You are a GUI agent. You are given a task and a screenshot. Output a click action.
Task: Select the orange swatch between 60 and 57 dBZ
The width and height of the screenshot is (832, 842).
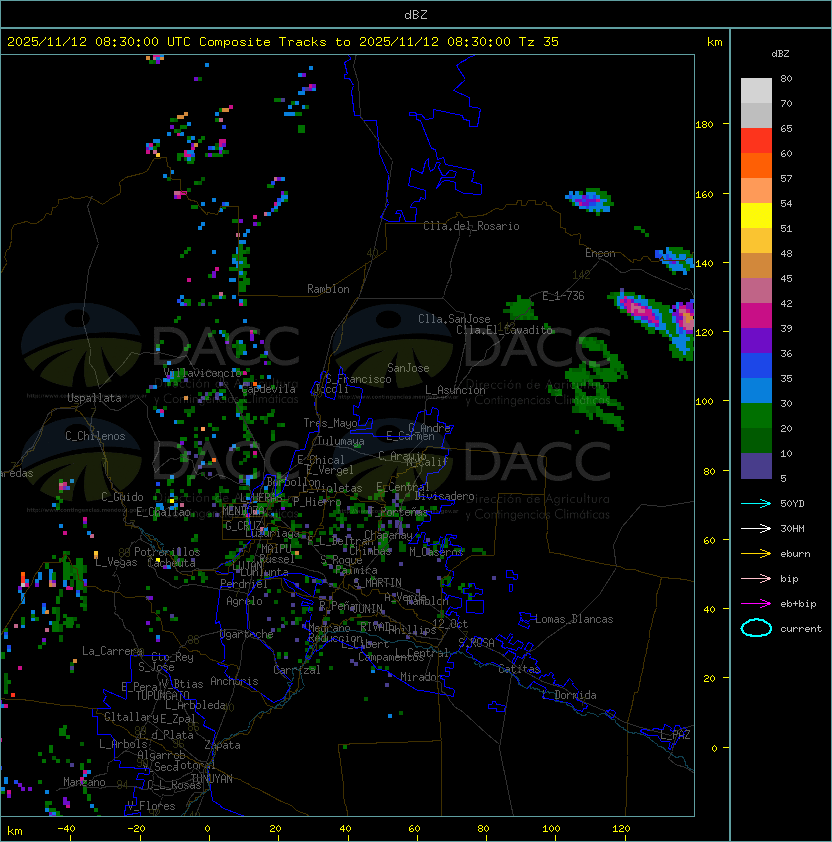click(x=756, y=166)
